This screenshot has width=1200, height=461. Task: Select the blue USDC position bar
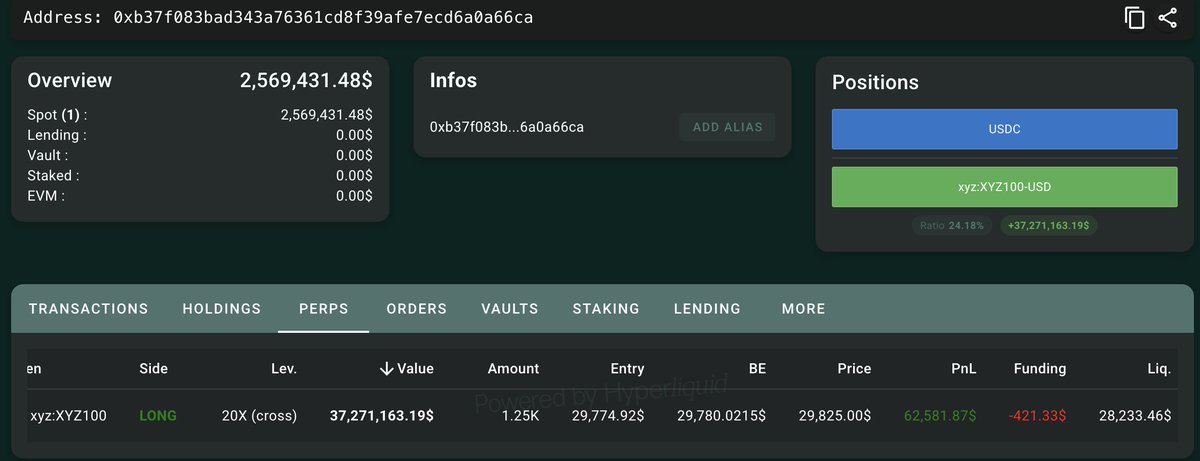pyautogui.click(x=1005, y=130)
